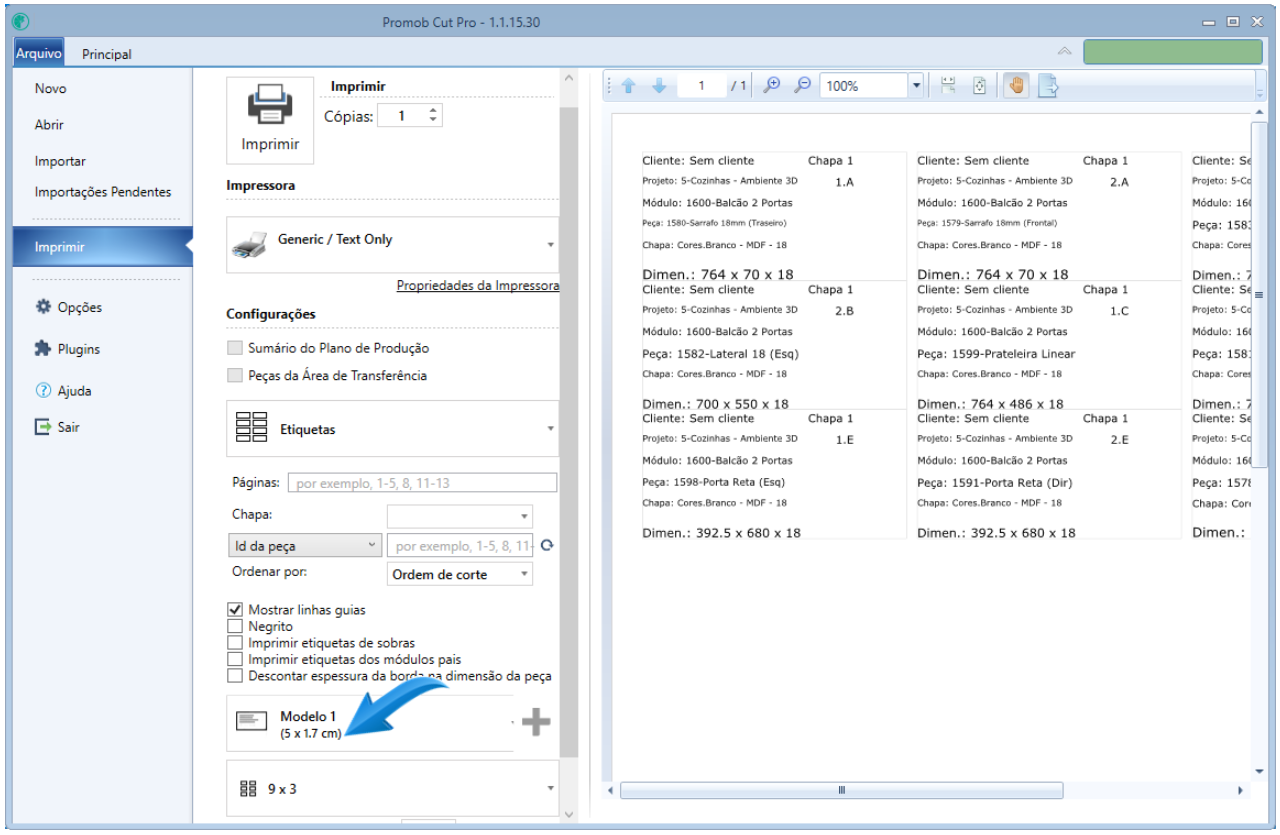
Task: Choose Importar from the sidebar menu
Action: click(60, 161)
